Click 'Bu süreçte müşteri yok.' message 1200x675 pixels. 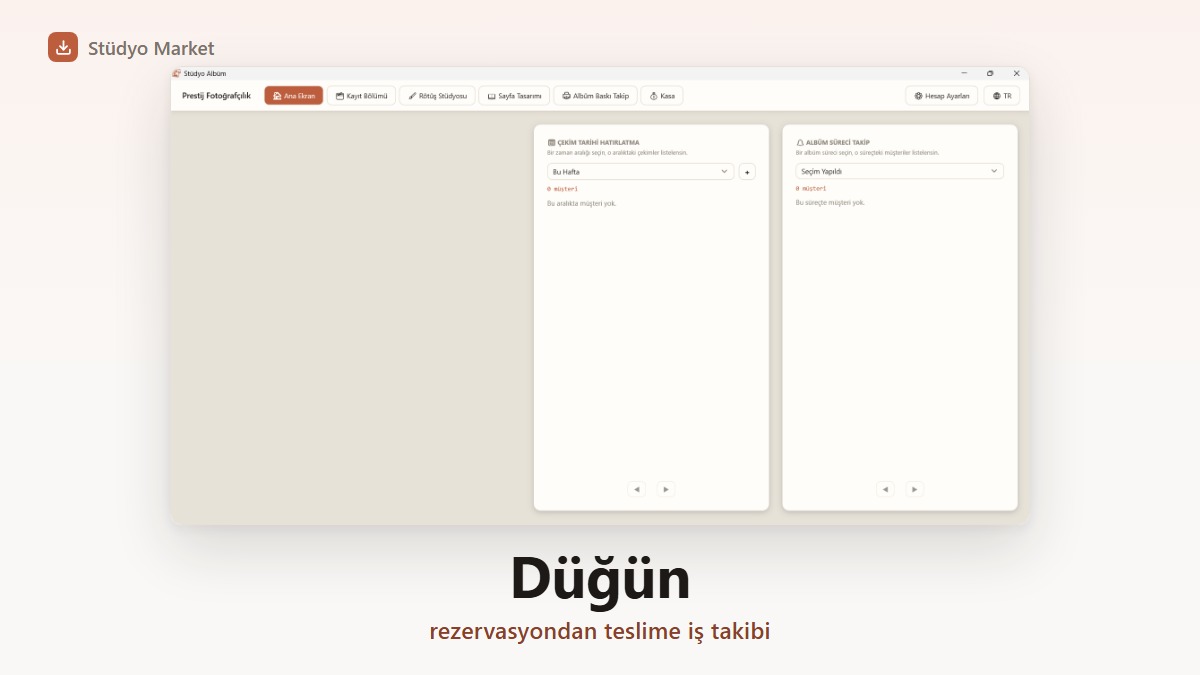pos(830,202)
